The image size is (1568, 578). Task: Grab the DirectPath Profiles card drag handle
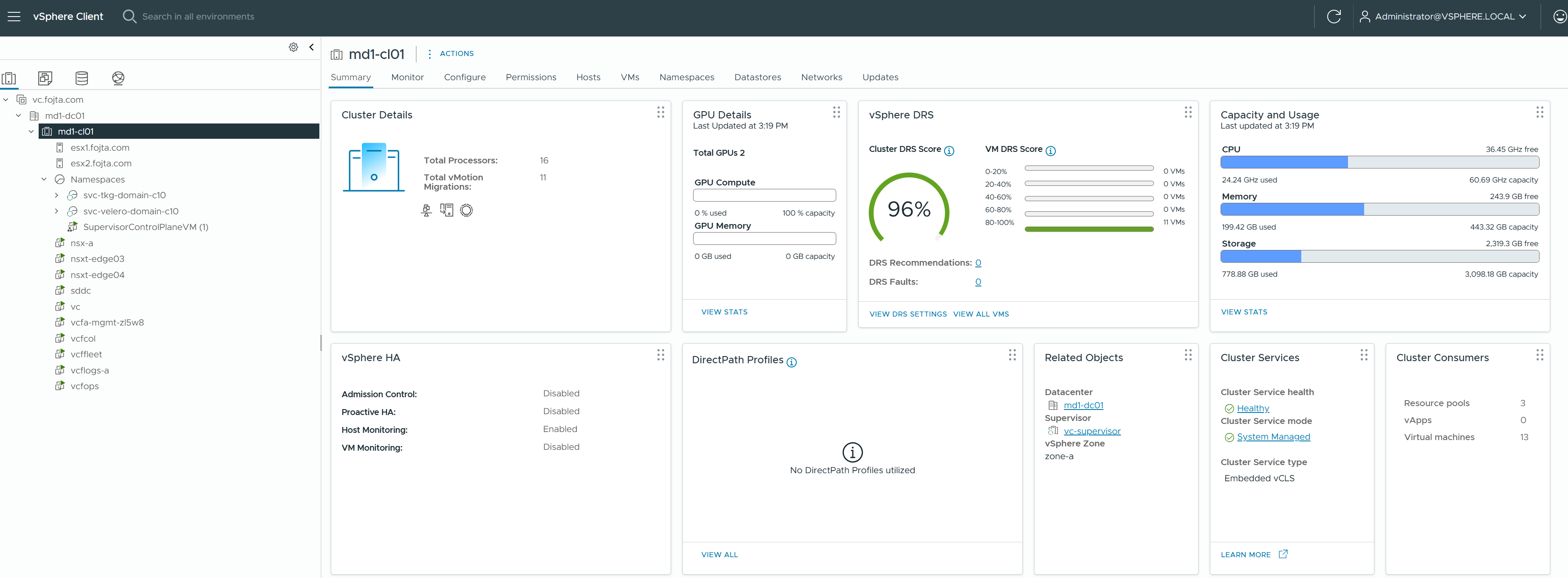[x=1012, y=355]
